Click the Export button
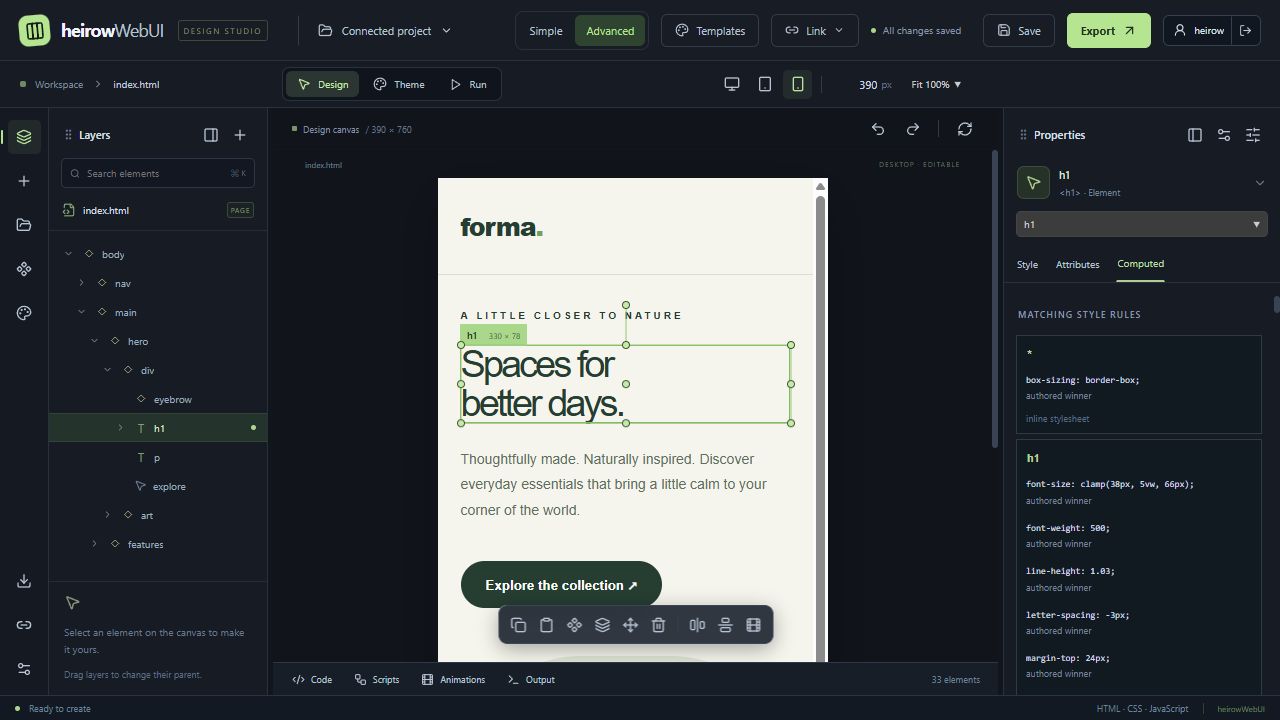1280x720 pixels. (1109, 31)
